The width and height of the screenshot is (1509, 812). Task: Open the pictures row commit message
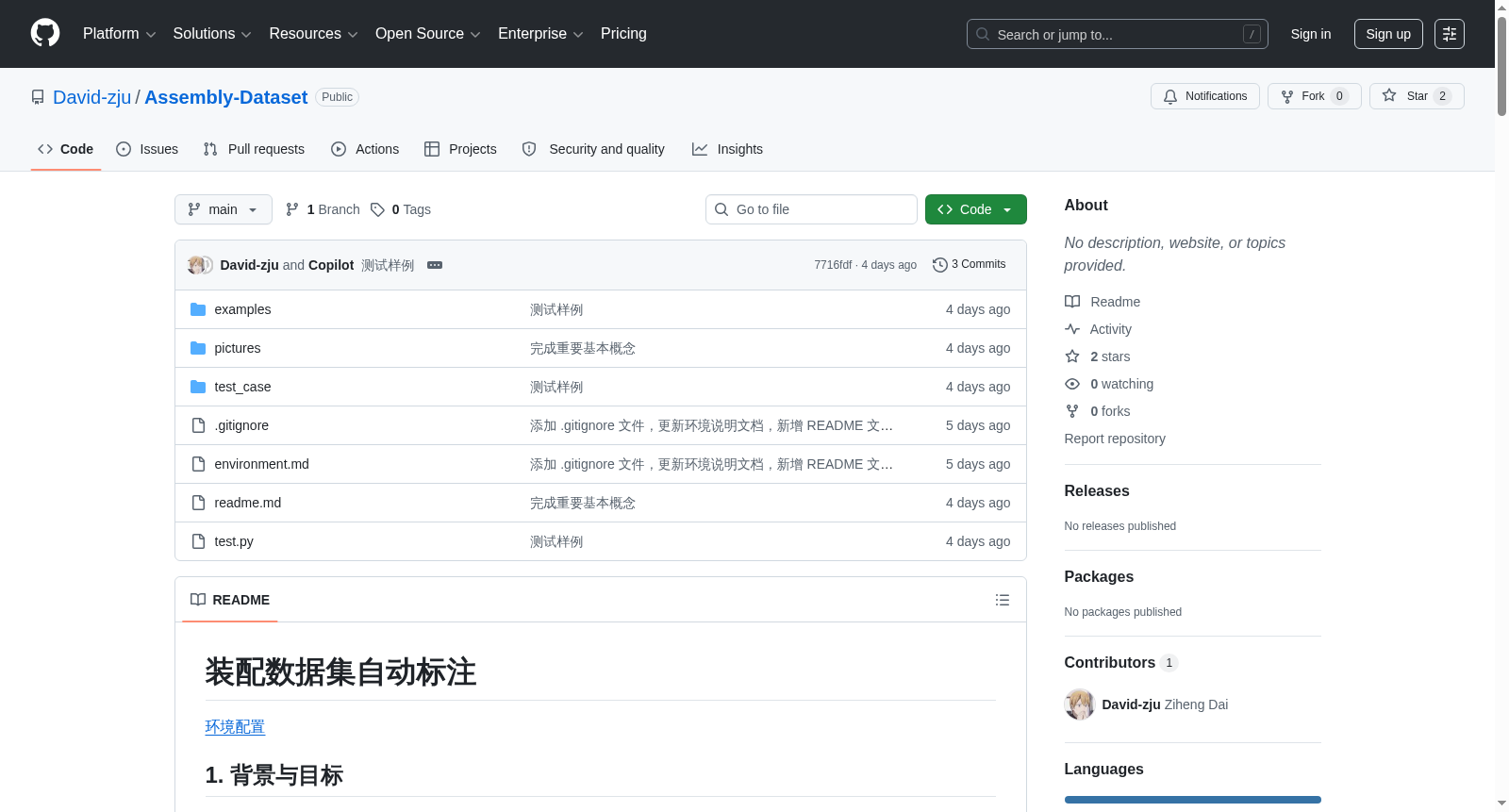(583, 348)
